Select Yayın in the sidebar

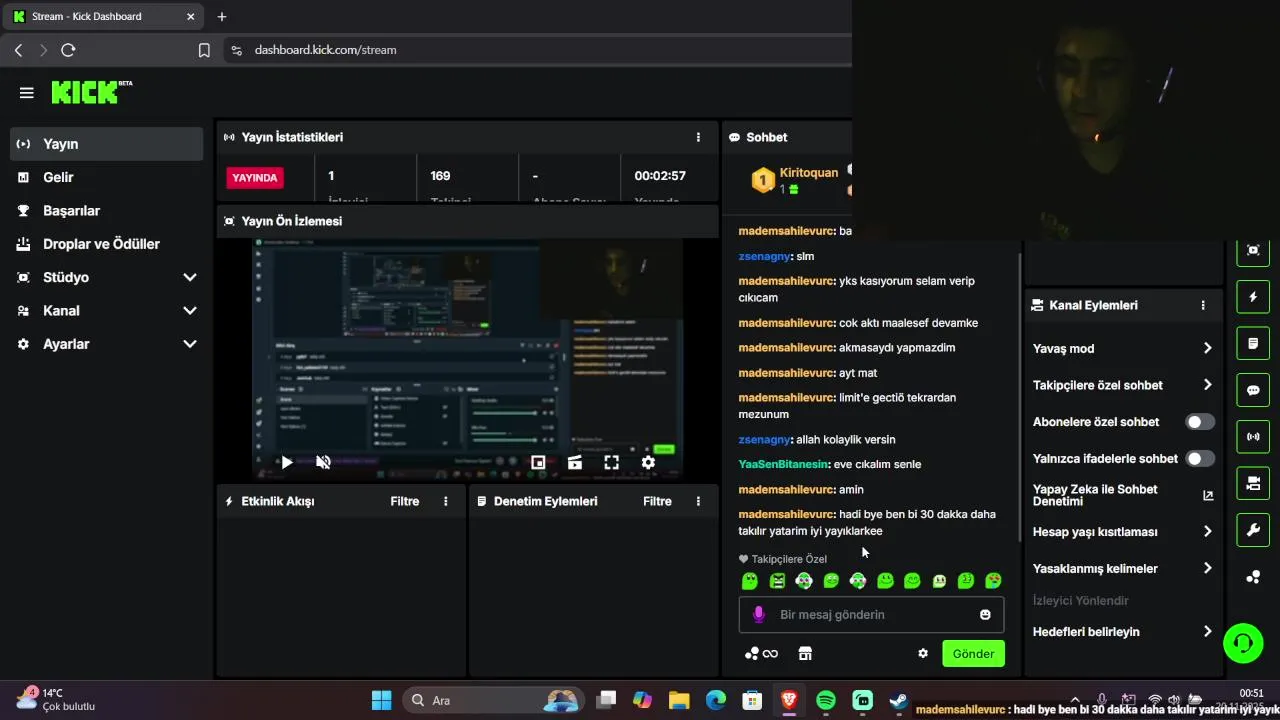107,144
